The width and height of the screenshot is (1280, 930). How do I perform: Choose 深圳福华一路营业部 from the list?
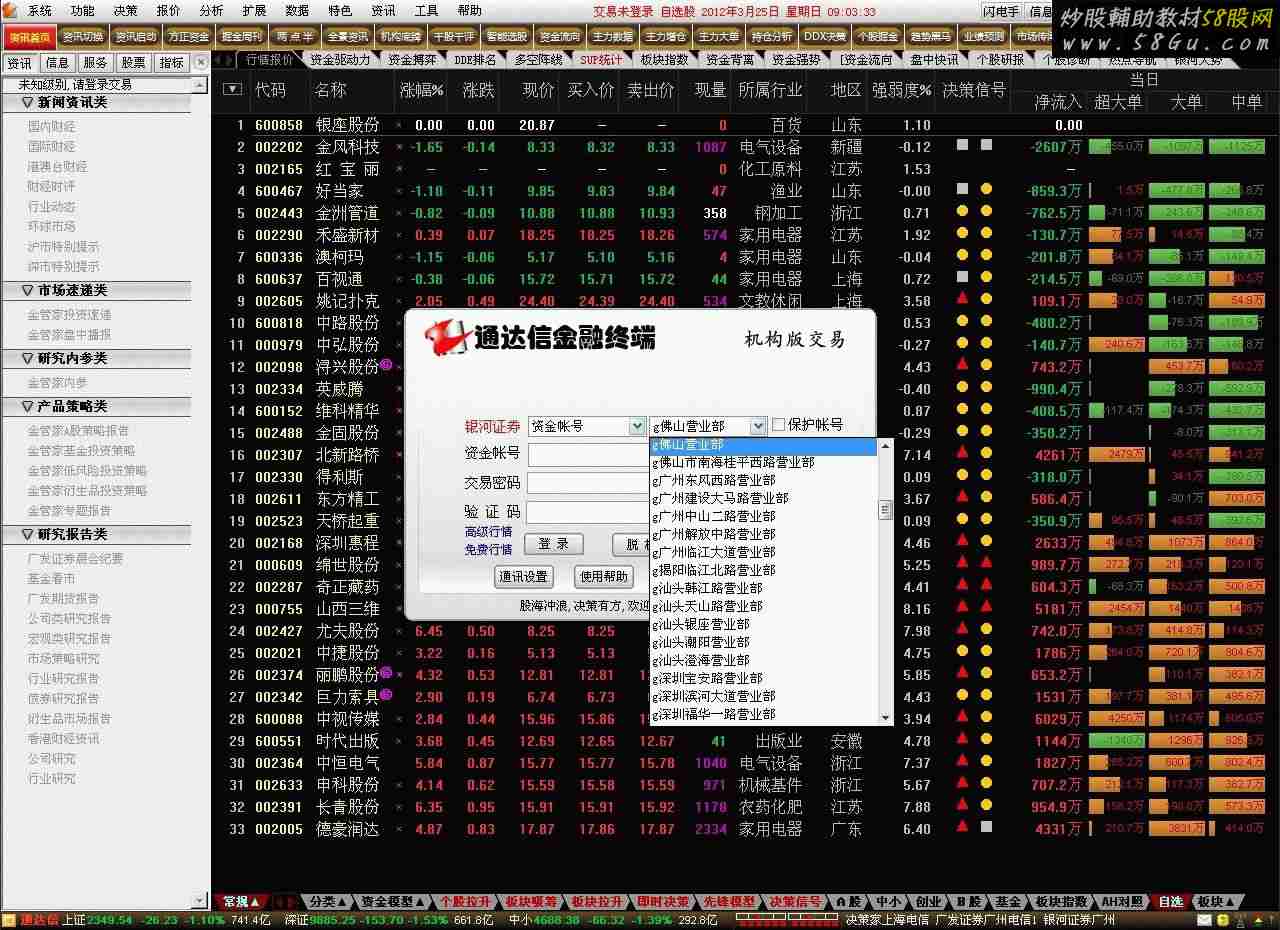pos(763,714)
